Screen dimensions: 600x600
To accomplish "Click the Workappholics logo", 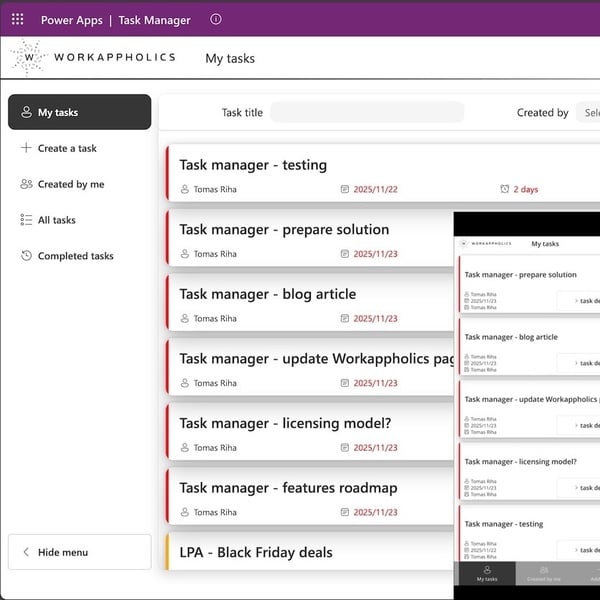I will [93, 57].
